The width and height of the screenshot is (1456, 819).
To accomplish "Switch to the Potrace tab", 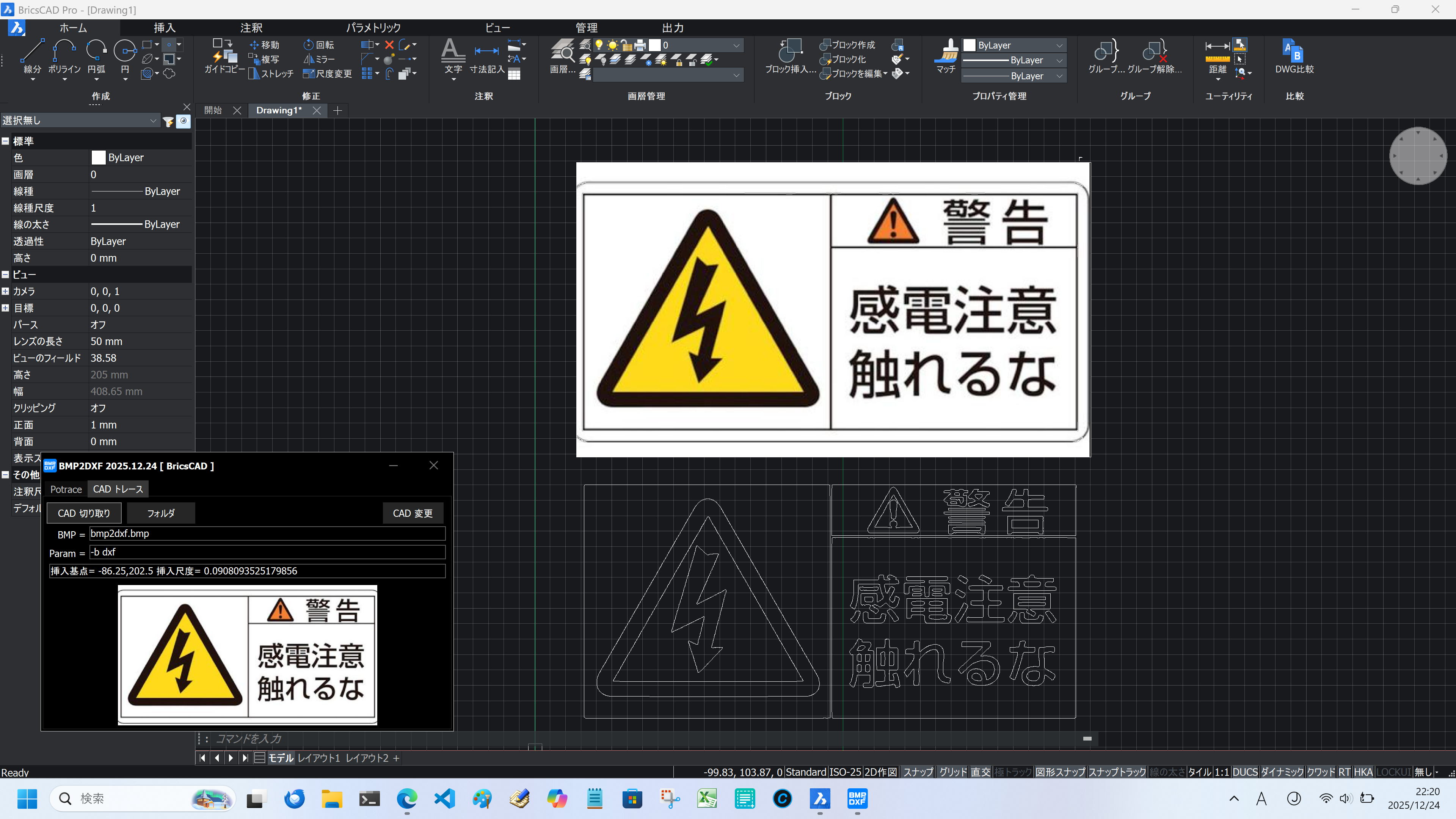I will pos(66,490).
